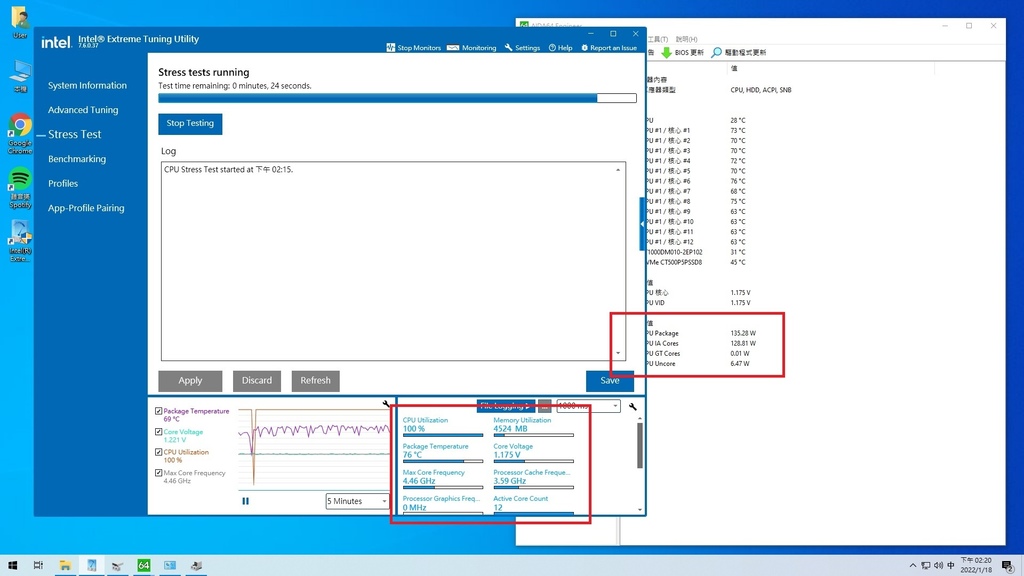Toggle the Core Voltage checkbox
The height and width of the screenshot is (576, 1024).
(159, 432)
